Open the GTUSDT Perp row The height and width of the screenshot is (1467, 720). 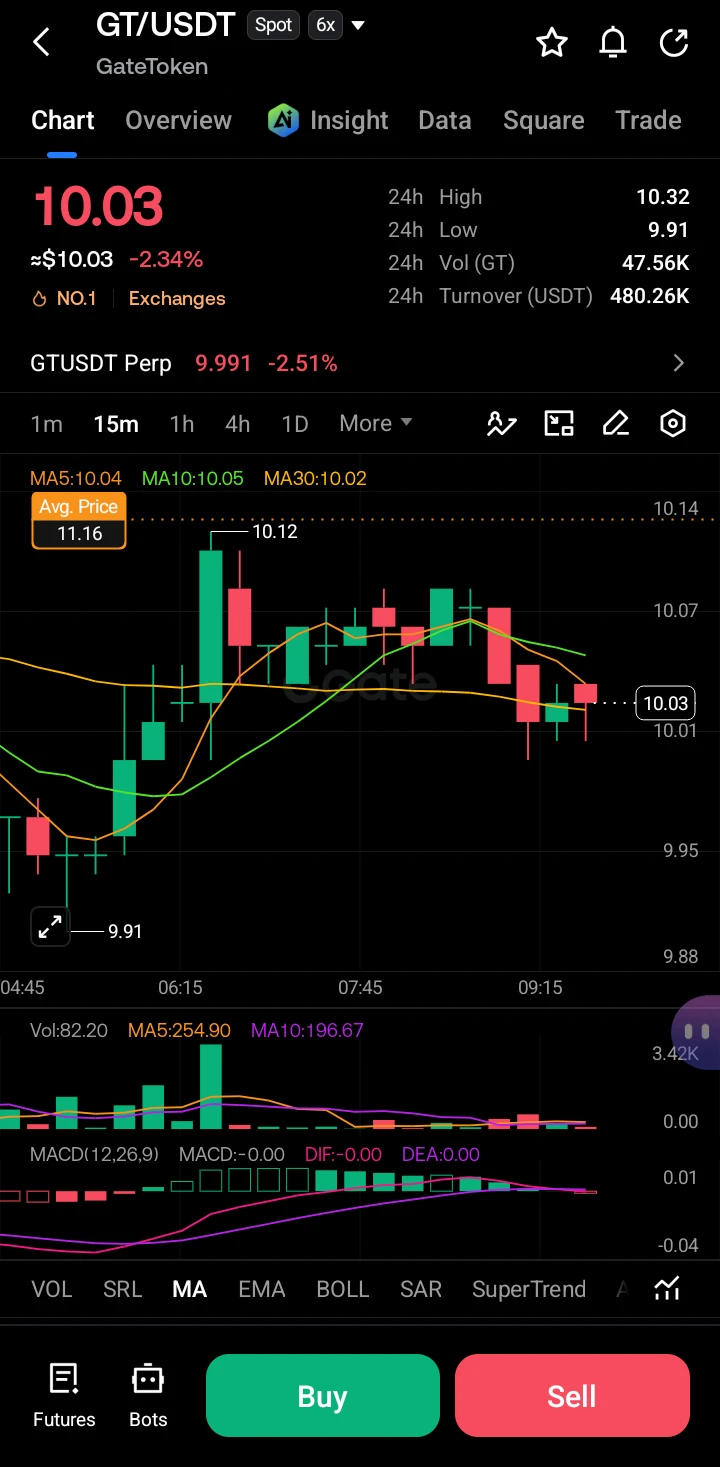[x=360, y=363]
